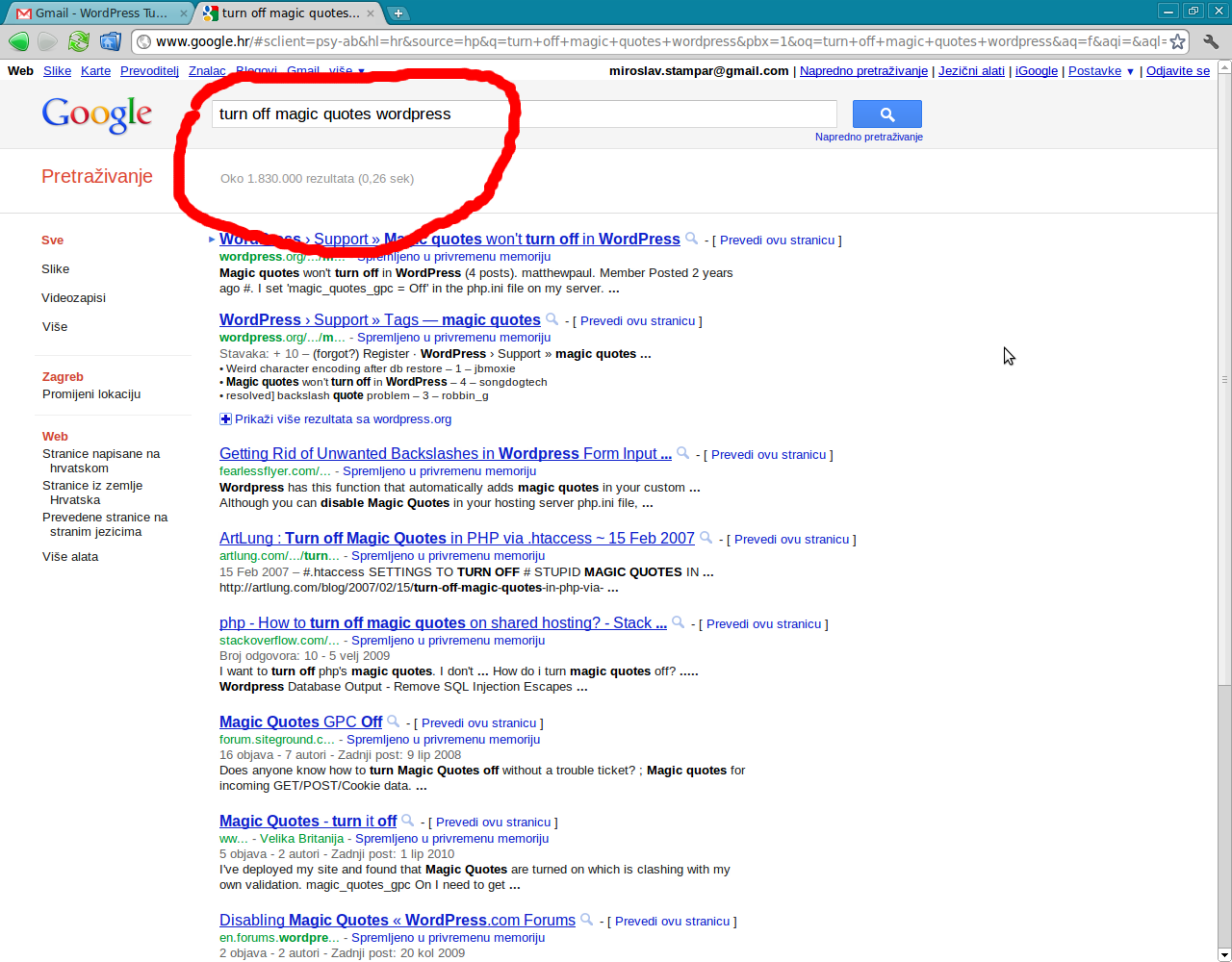Filter by 'Stranice napisane na hrvatskom'

coord(101,461)
